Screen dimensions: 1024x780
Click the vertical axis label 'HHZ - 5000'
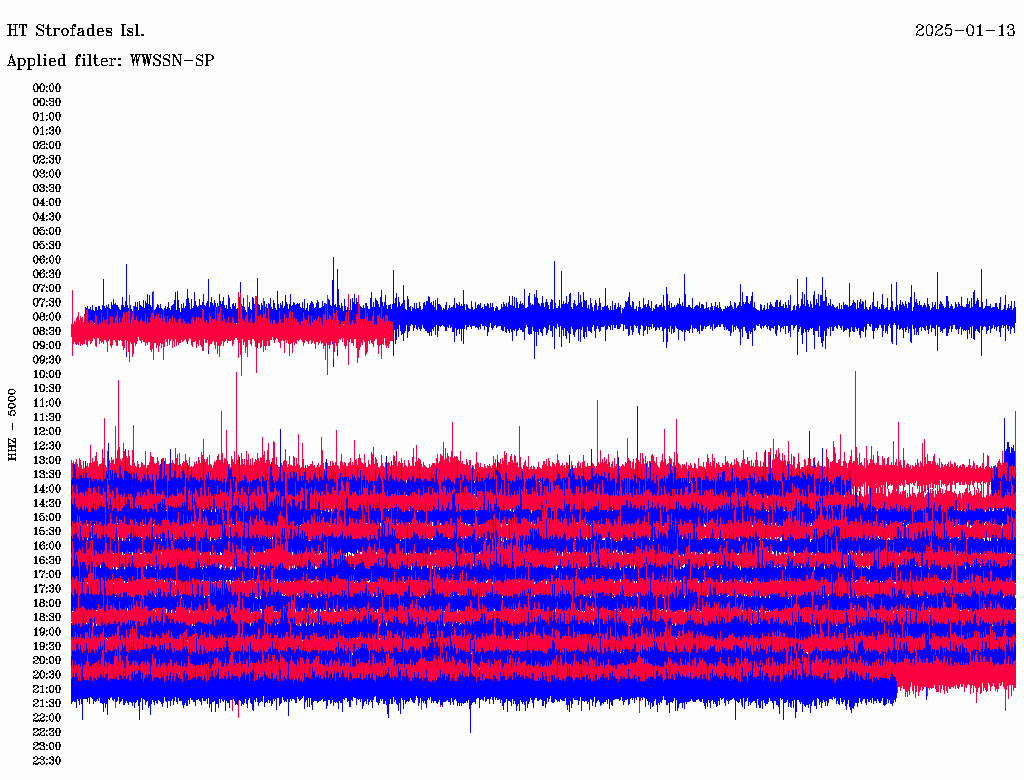(12, 425)
